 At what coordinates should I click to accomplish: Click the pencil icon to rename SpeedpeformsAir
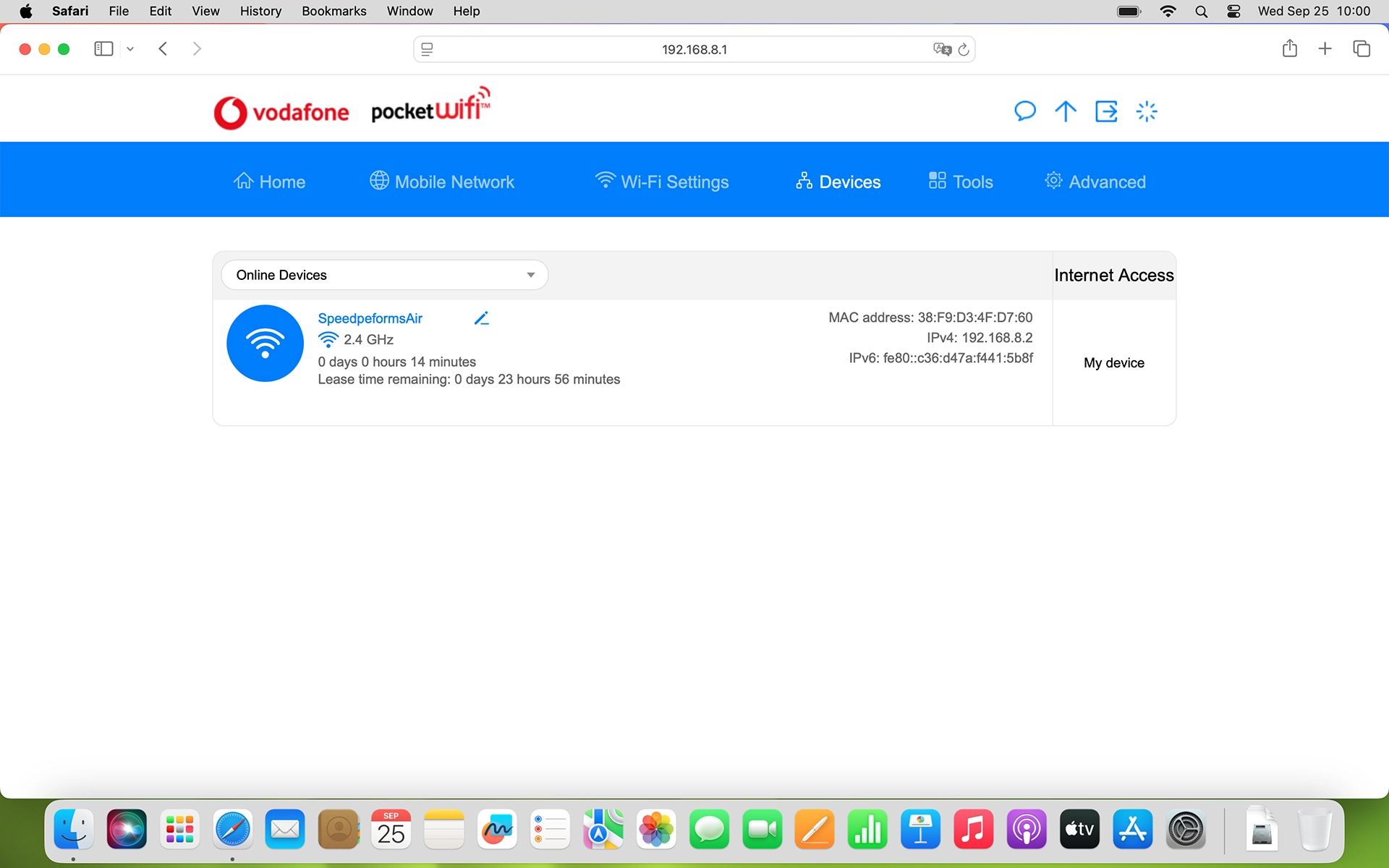point(482,318)
